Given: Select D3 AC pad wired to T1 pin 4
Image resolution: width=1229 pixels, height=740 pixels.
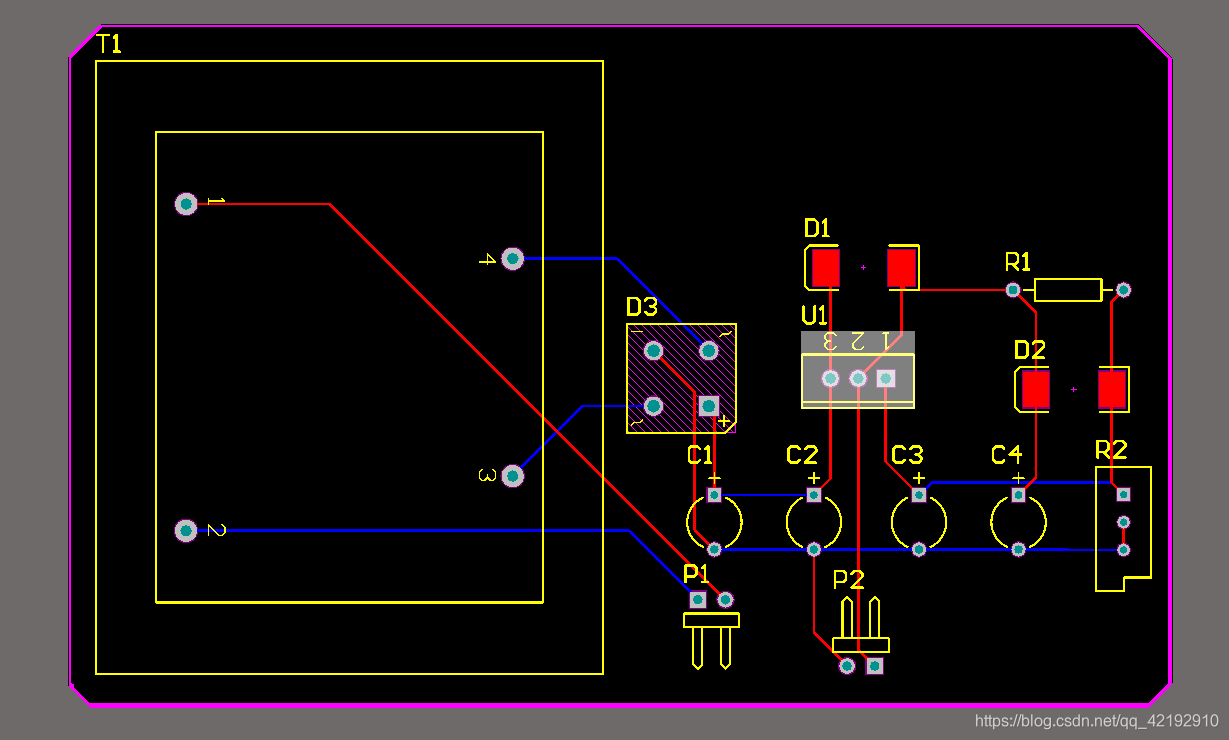Looking at the screenshot, I should tap(708, 350).
